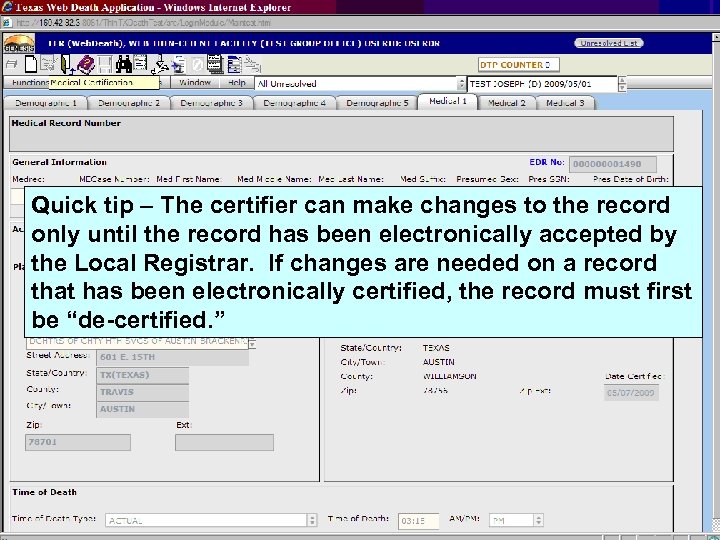Image resolution: width=720 pixels, height=540 pixels.
Task: Switch to Demographic 1 tab
Action: pyautogui.click(x=45, y=103)
